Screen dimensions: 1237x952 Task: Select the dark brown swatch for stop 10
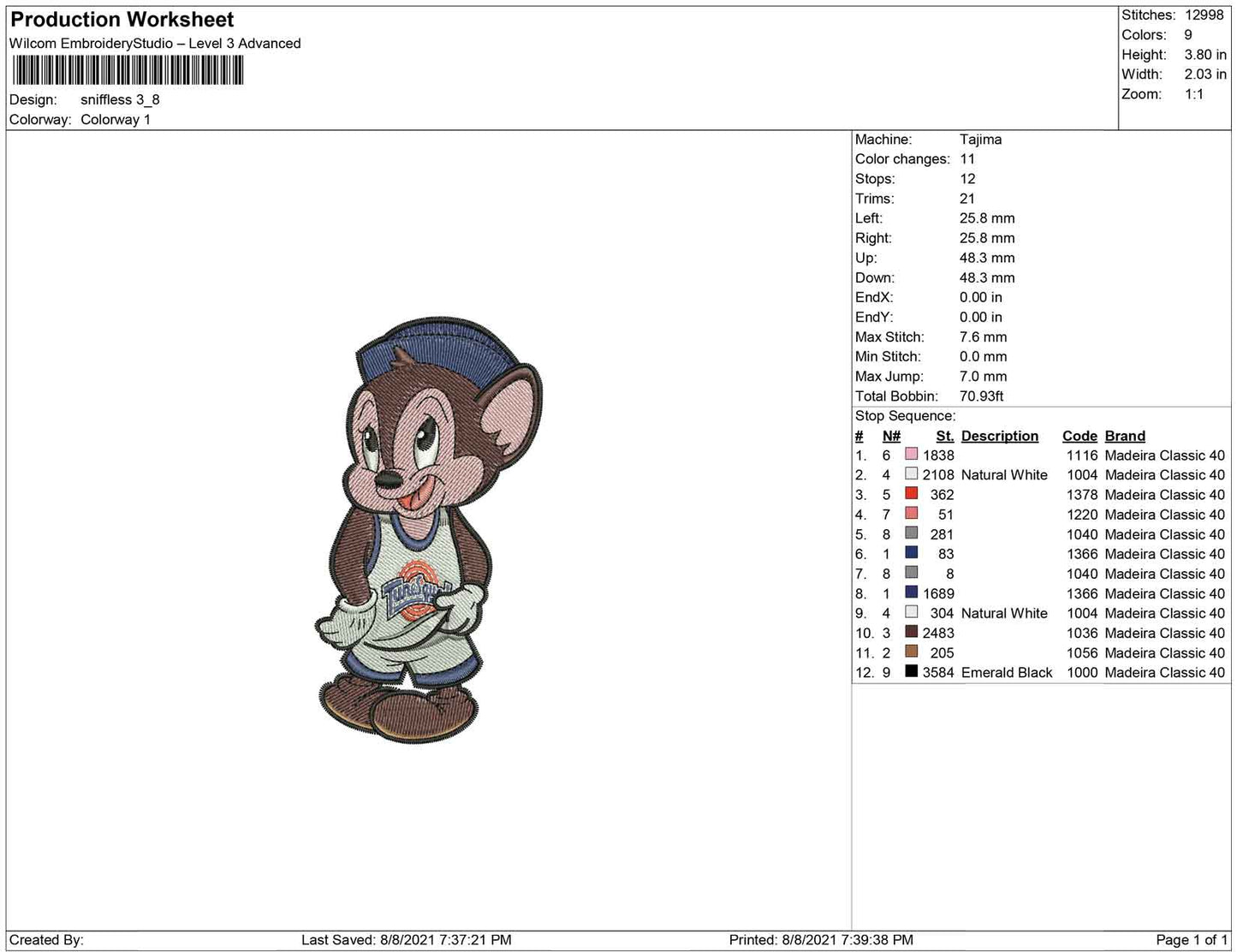(911, 632)
